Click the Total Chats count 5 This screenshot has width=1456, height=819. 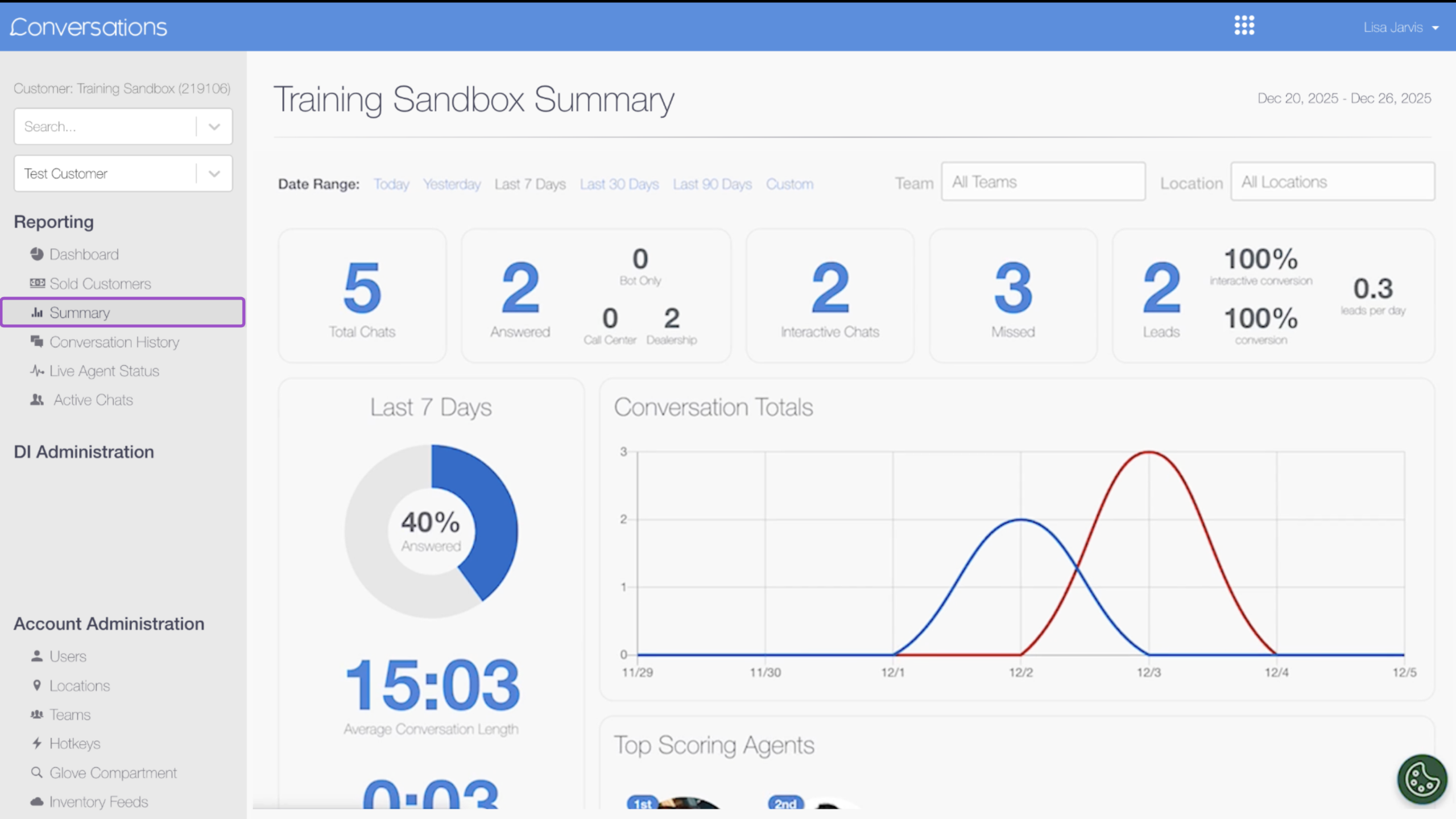(x=362, y=288)
